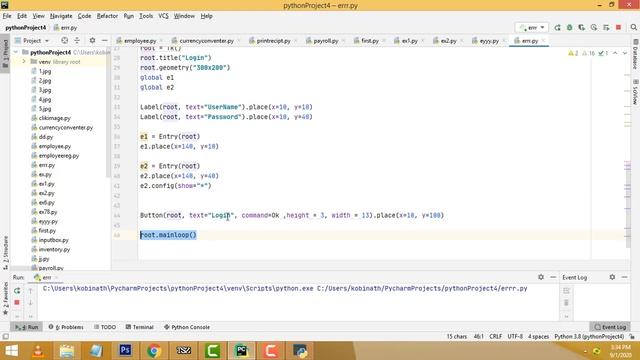The height and width of the screenshot is (360, 640).
Task: Open the Project view dropdown
Action: point(32,40)
